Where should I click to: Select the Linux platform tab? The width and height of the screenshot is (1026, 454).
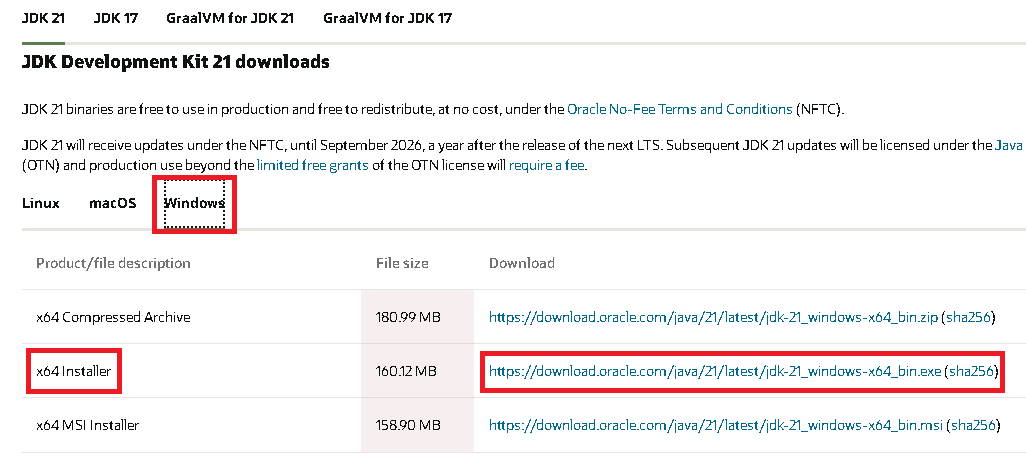41,203
